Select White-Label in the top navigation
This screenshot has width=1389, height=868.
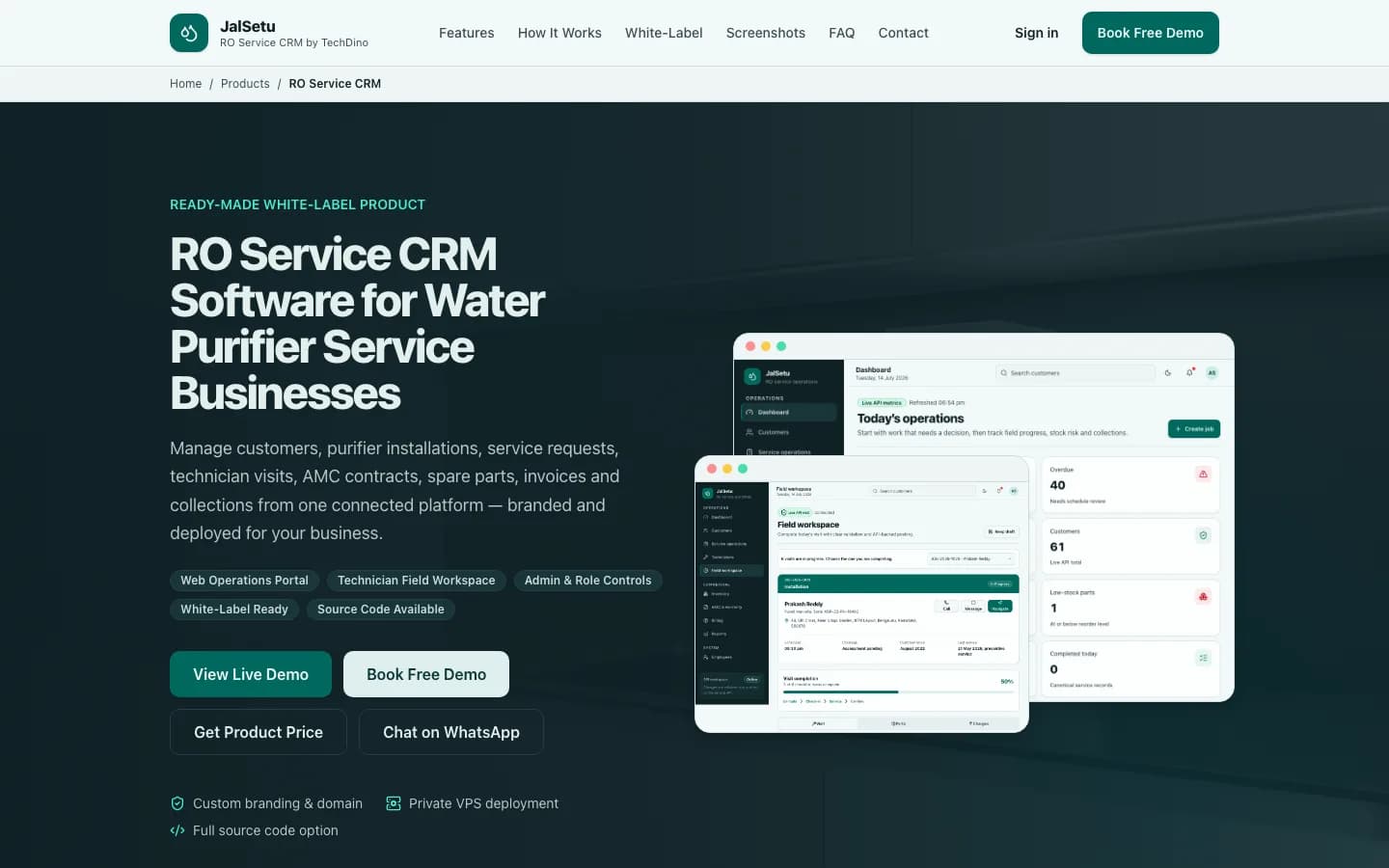(664, 33)
